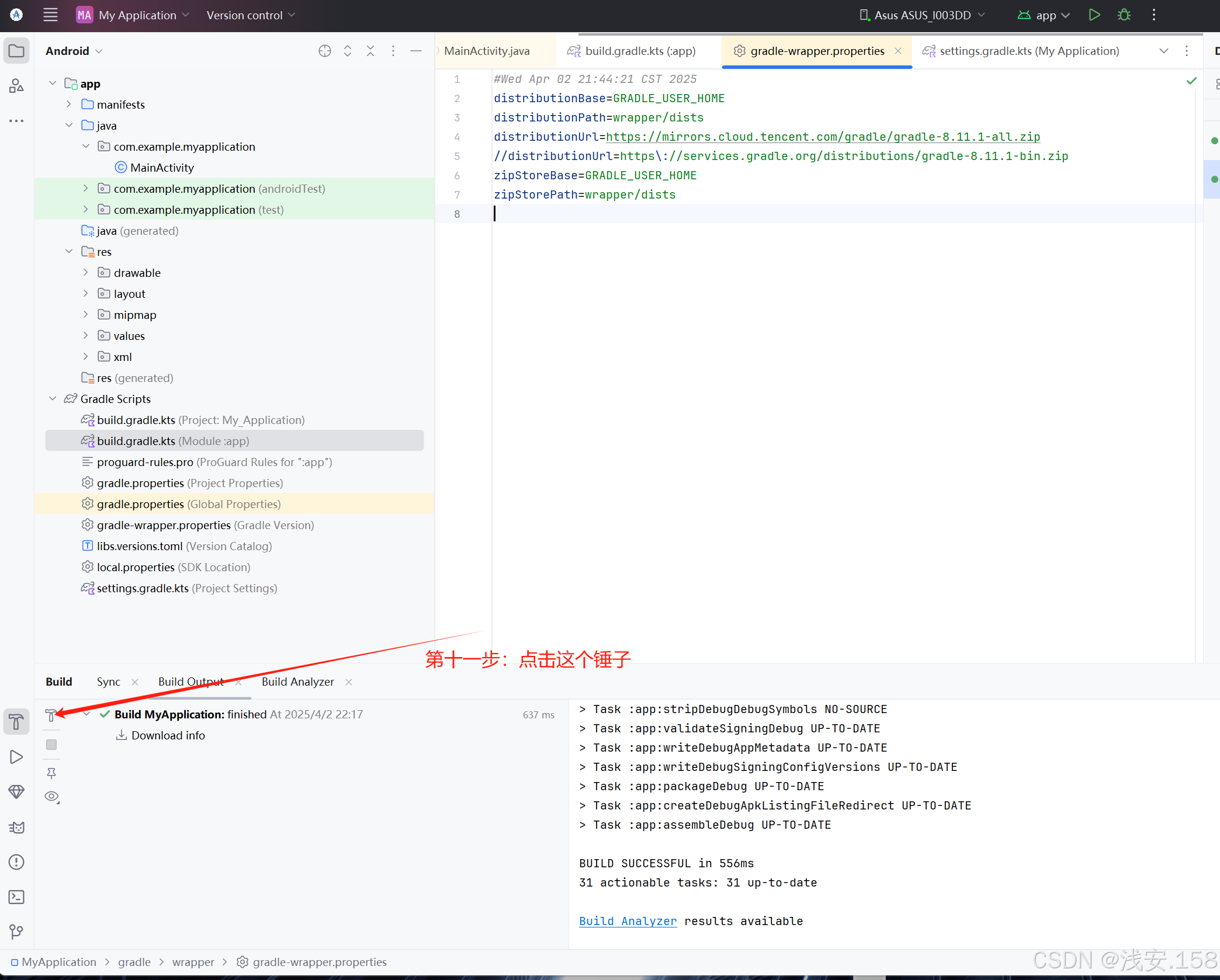Click the Select Opened File crosshair icon

click(325, 51)
